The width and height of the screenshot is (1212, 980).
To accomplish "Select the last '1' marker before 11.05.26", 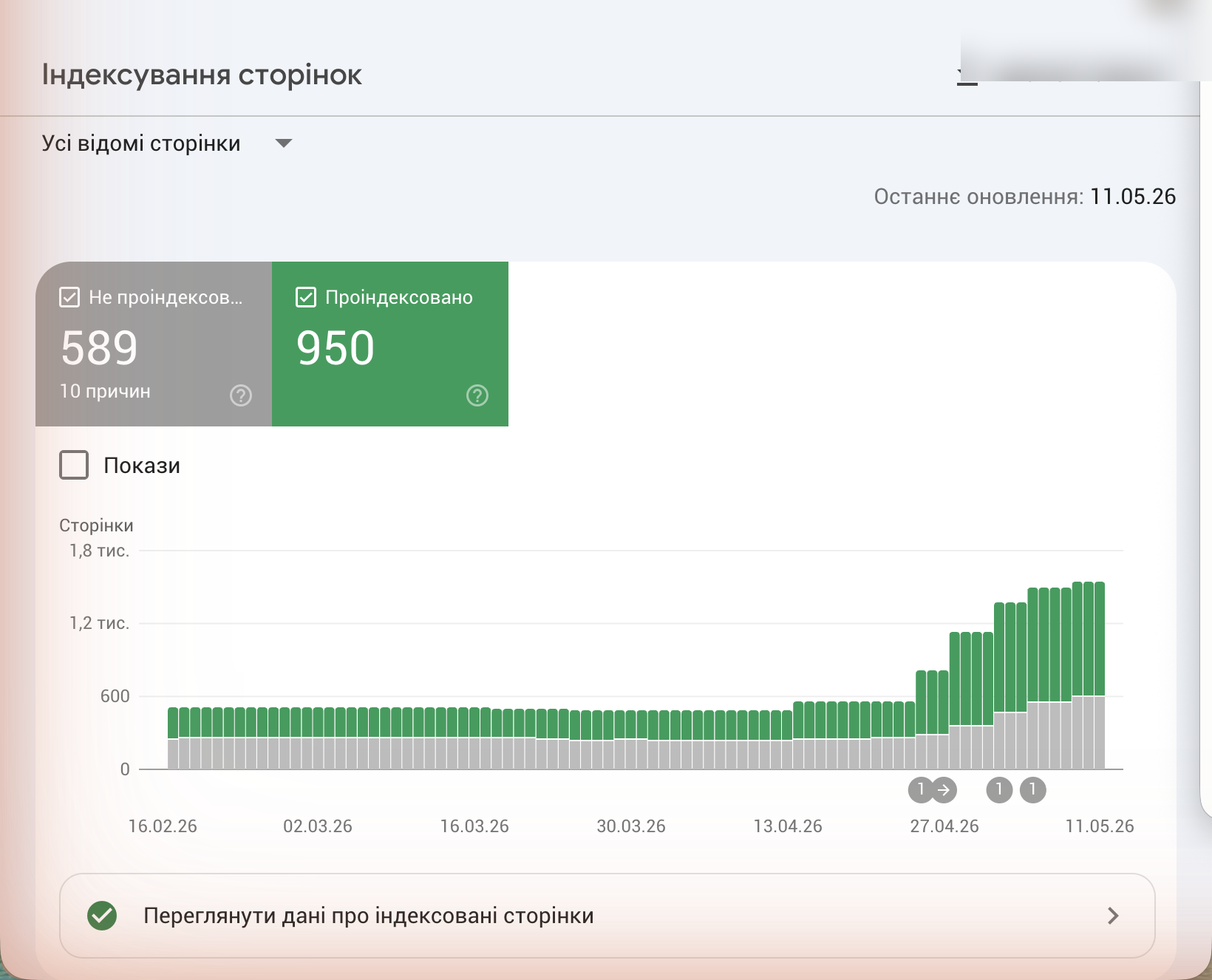I will [x=1033, y=790].
